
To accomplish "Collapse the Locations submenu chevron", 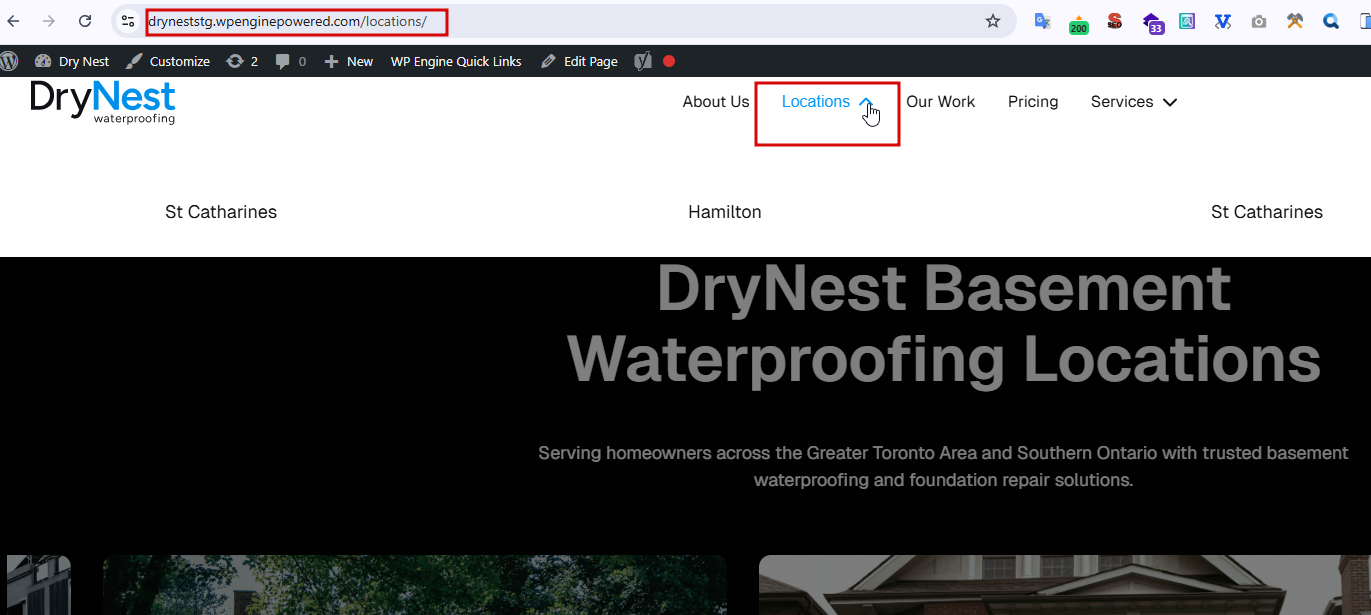I will [866, 102].
